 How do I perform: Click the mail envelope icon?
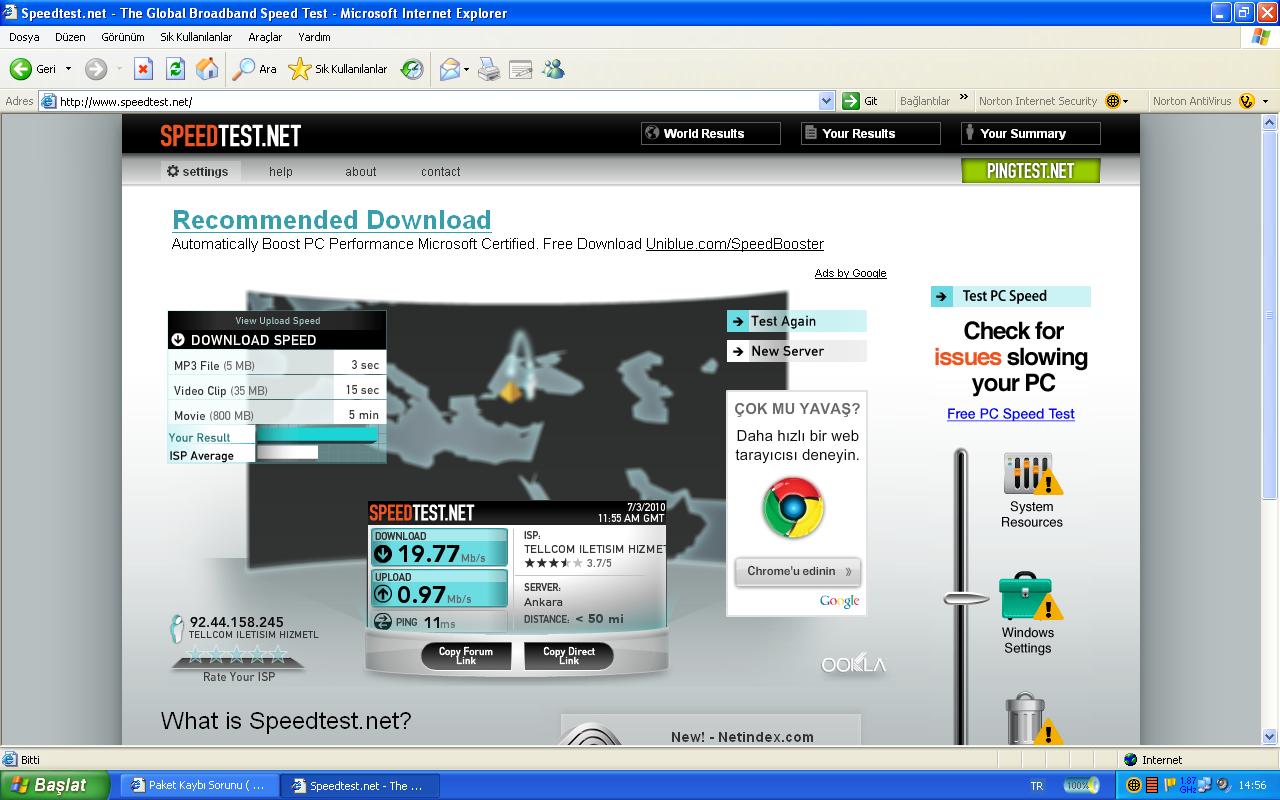tap(449, 69)
